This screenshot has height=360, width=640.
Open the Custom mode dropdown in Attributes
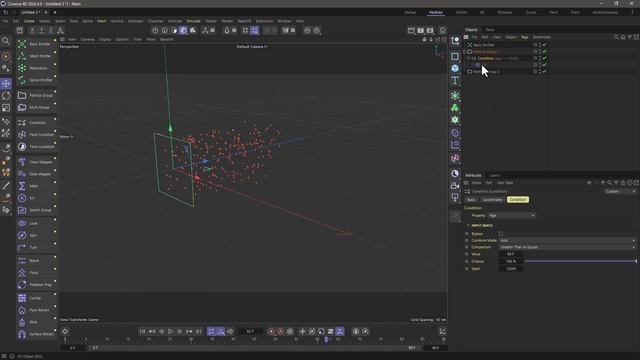[x=620, y=191]
